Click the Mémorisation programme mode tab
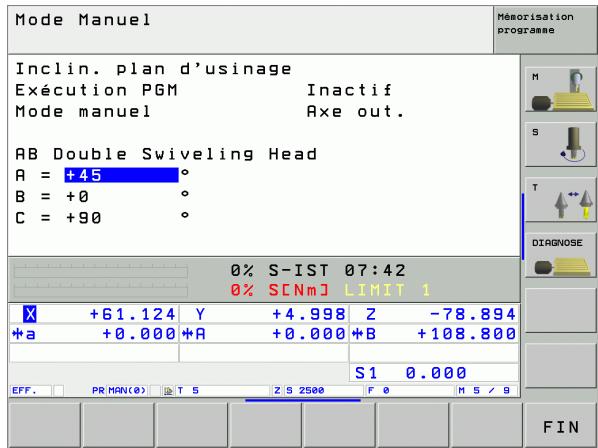598x448 pixels. point(545,30)
